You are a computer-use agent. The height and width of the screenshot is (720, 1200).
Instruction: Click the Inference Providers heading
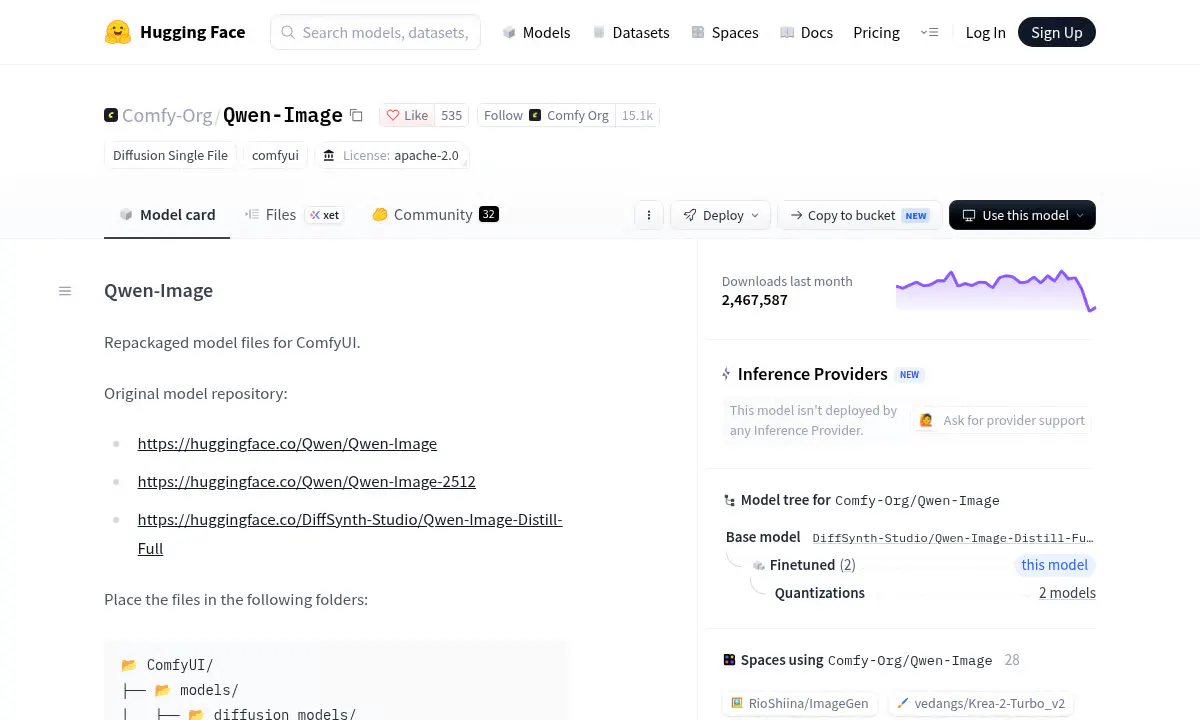[812, 374]
